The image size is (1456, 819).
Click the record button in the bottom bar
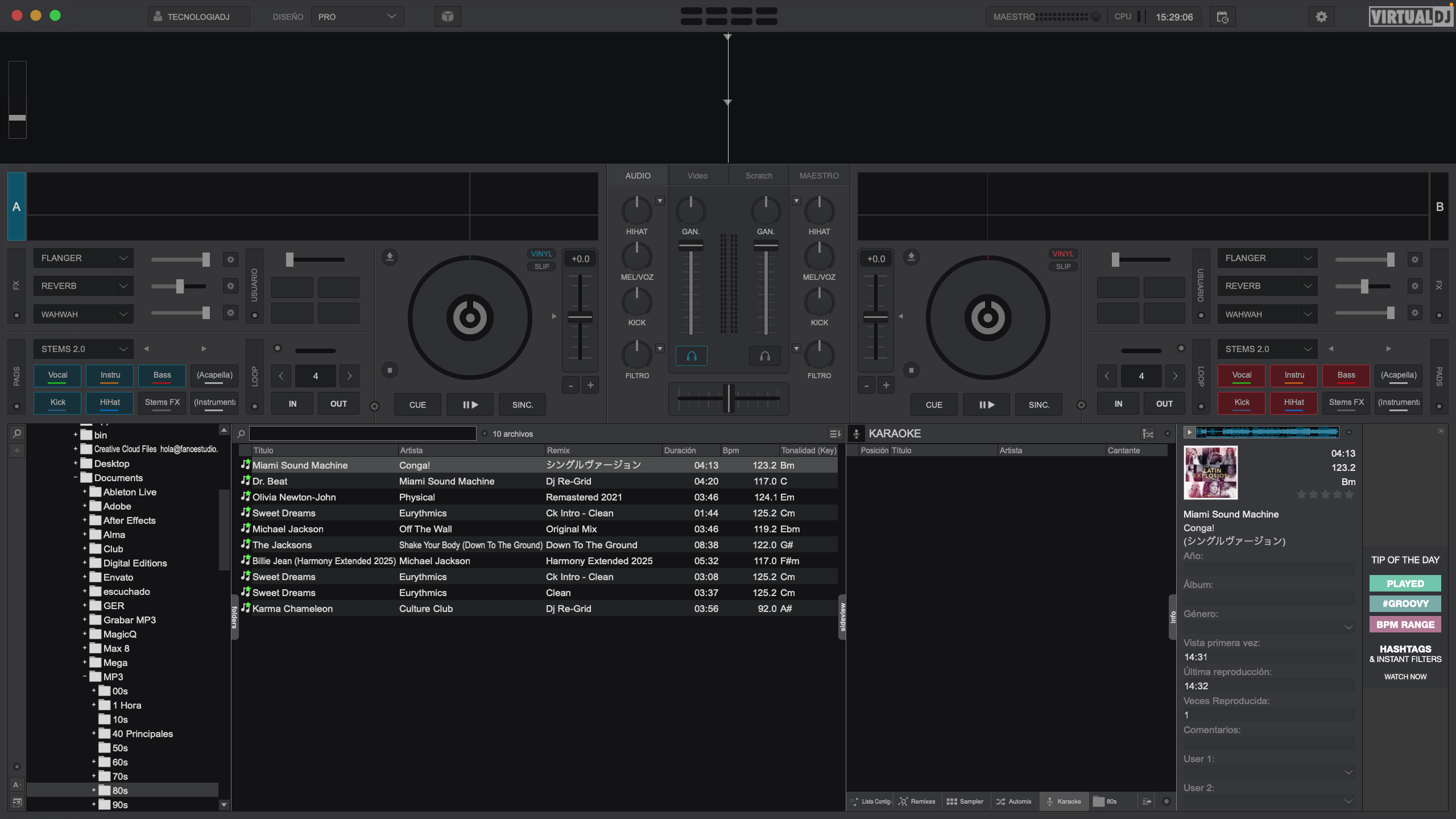coord(1167,801)
